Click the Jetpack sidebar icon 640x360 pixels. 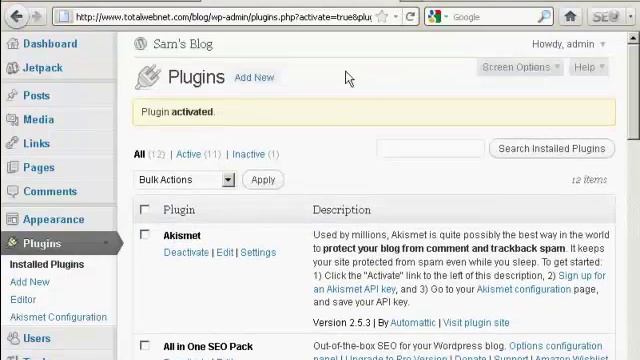[x=13, y=68]
